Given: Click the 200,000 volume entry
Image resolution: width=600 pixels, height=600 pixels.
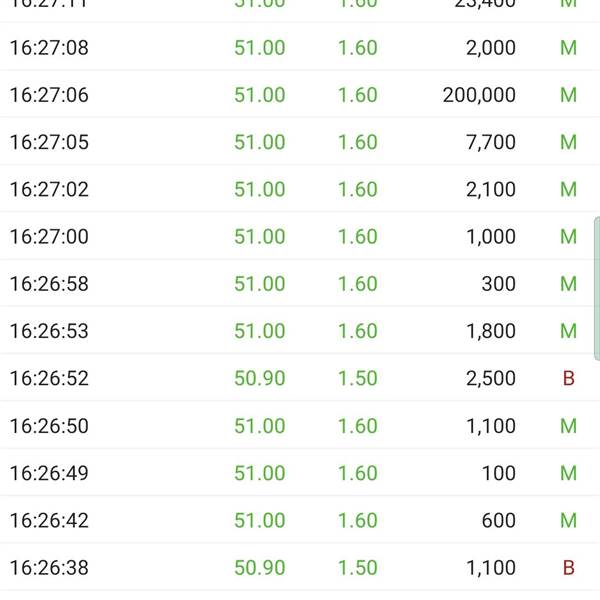Looking at the screenshot, I should pyautogui.click(x=479, y=95).
